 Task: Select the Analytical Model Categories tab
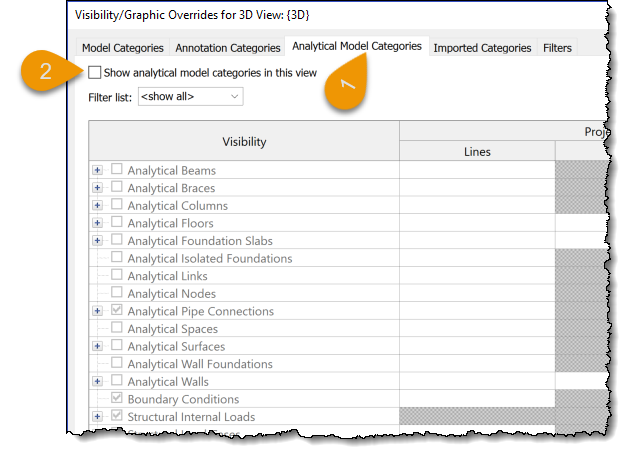tap(356, 46)
